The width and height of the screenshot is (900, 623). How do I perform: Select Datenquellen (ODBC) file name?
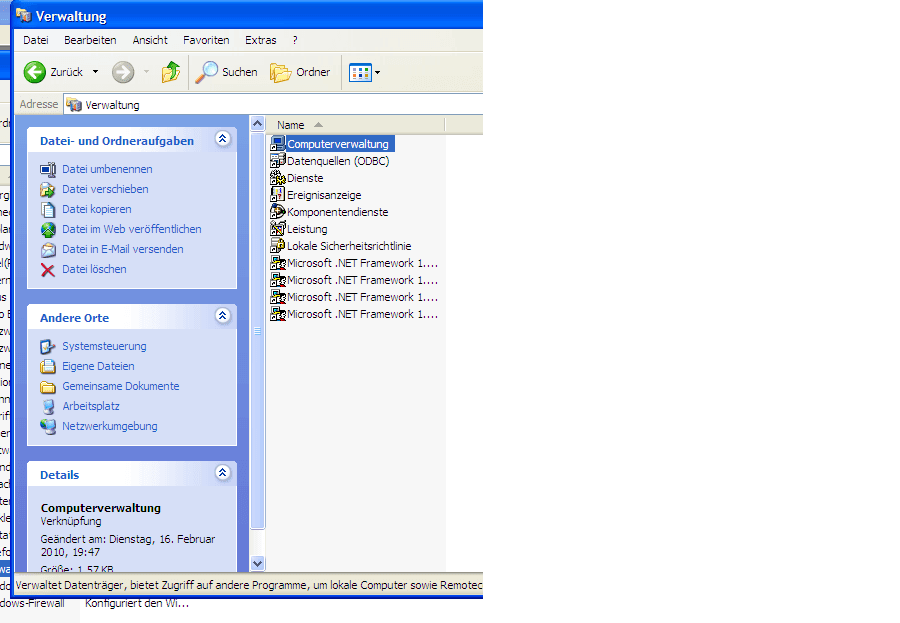[338, 161]
